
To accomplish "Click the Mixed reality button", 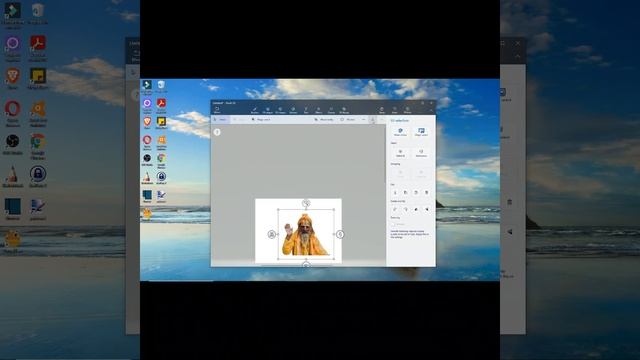I will tap(324, 120).
